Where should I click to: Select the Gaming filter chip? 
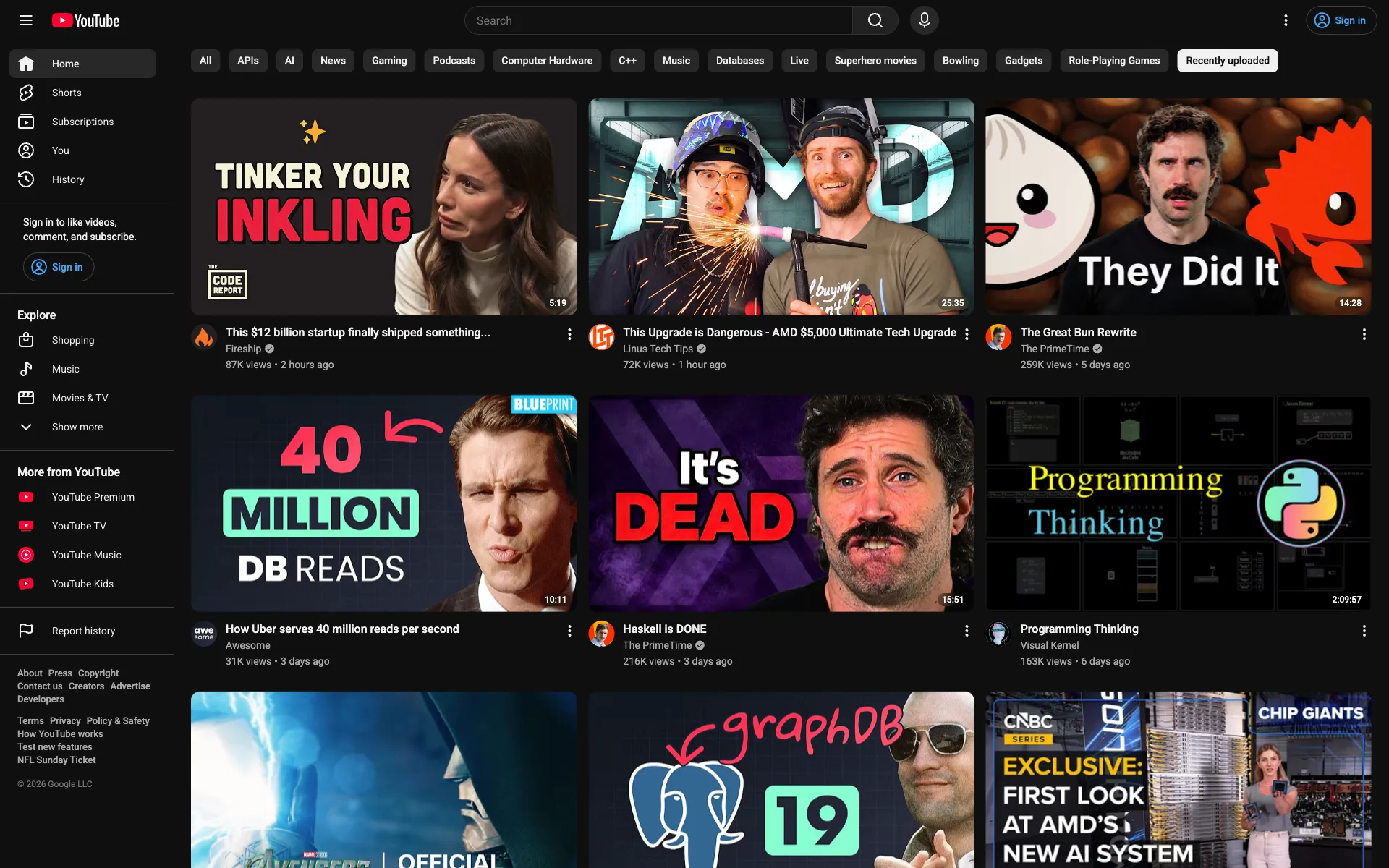(x=389, y=61)
